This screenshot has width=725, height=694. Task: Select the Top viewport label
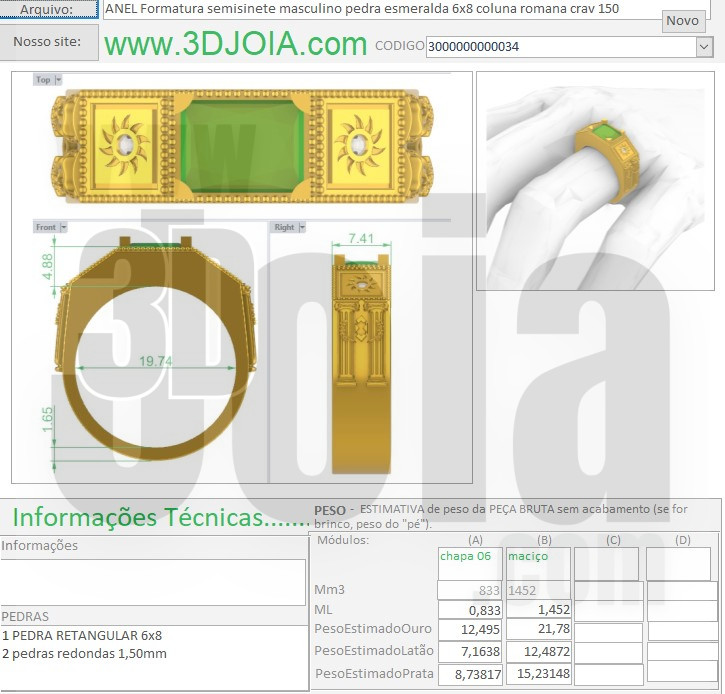click(43, 80)
